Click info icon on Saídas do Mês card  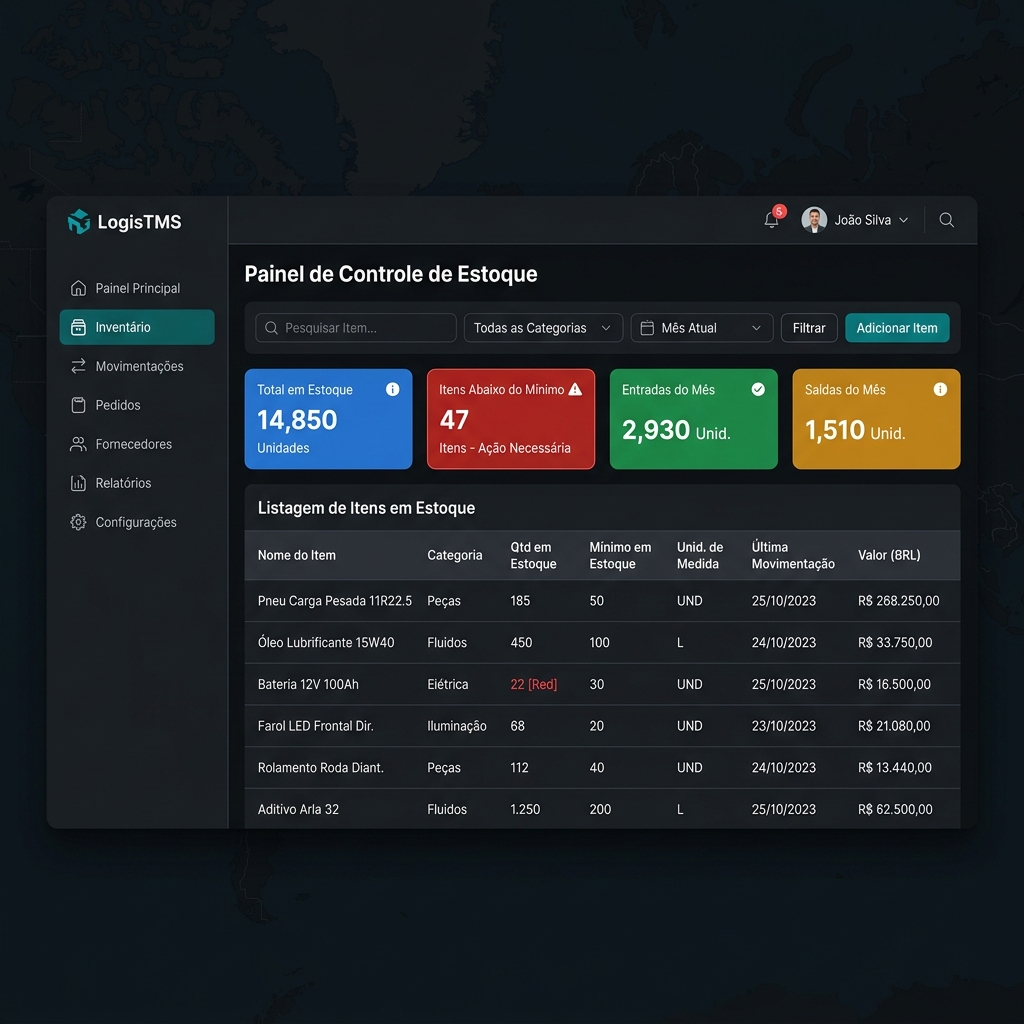pyautogui.click(x=940, y=389)
